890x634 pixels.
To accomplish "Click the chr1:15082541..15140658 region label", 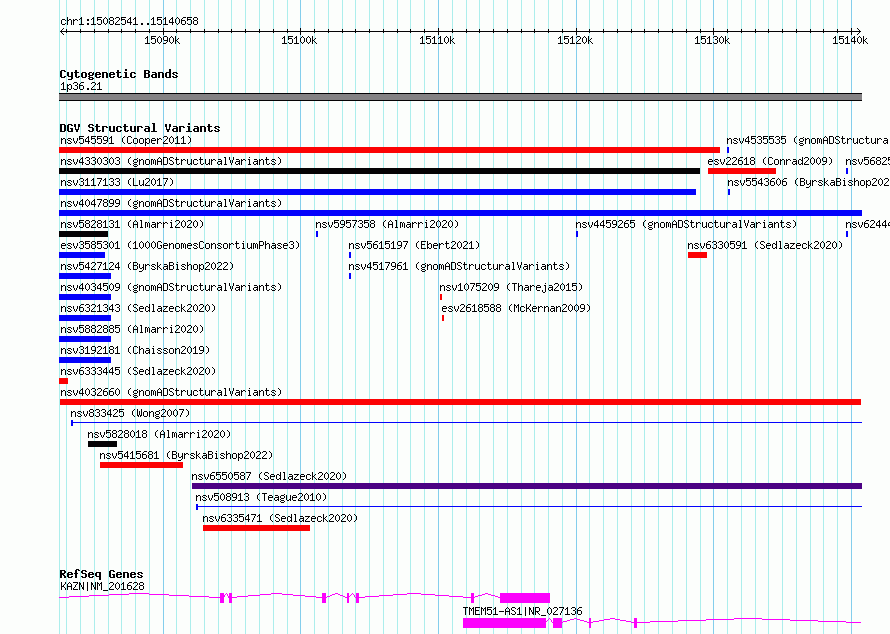I will (x=129, y=21).
